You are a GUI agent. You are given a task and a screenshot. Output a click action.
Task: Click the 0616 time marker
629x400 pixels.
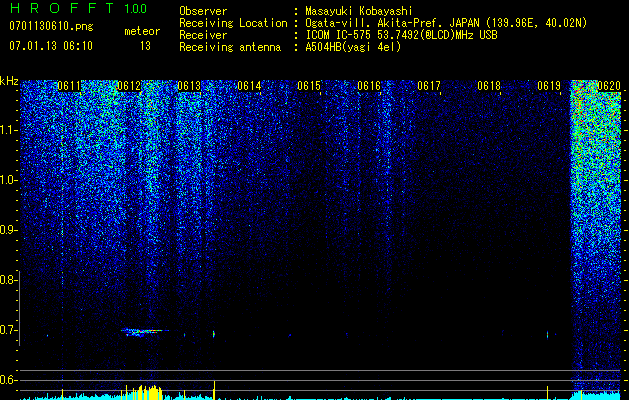click(369, 86)
